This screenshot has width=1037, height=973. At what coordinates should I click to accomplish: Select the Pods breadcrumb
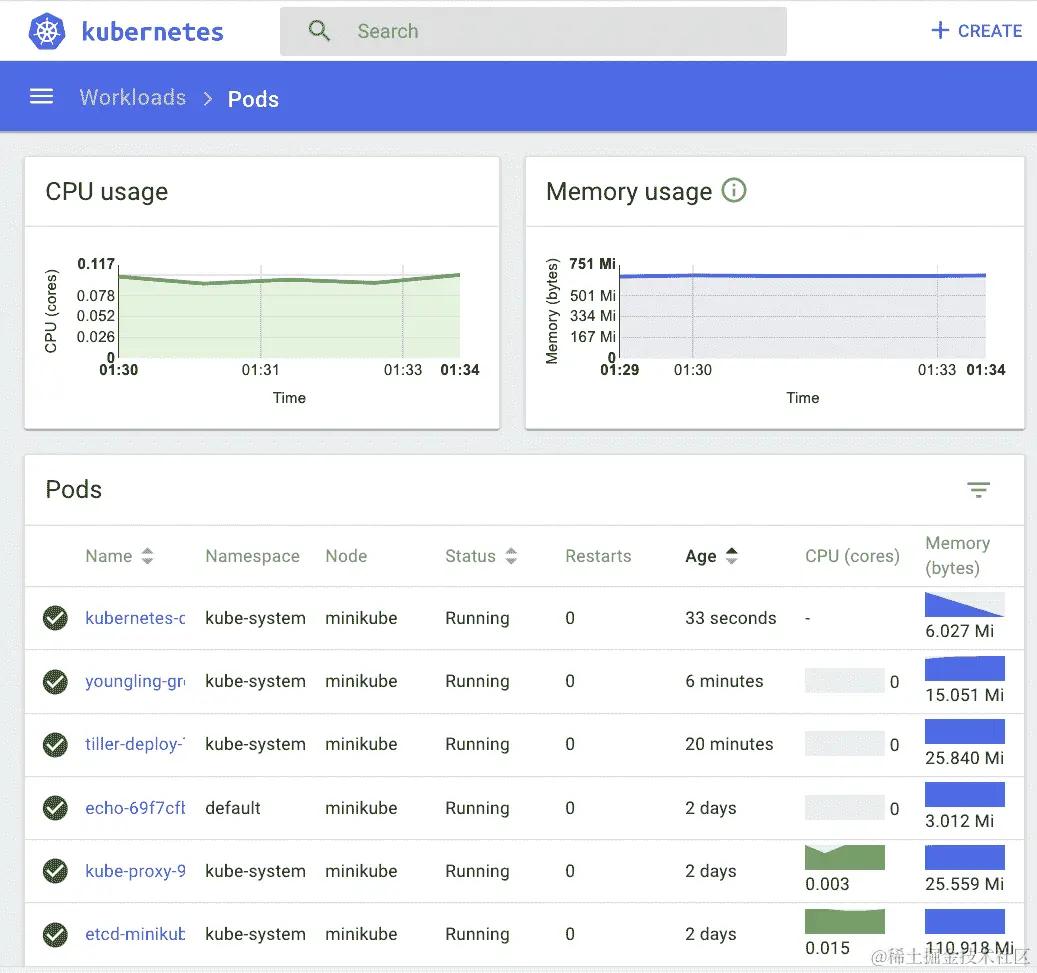click(x=253, y=99)
